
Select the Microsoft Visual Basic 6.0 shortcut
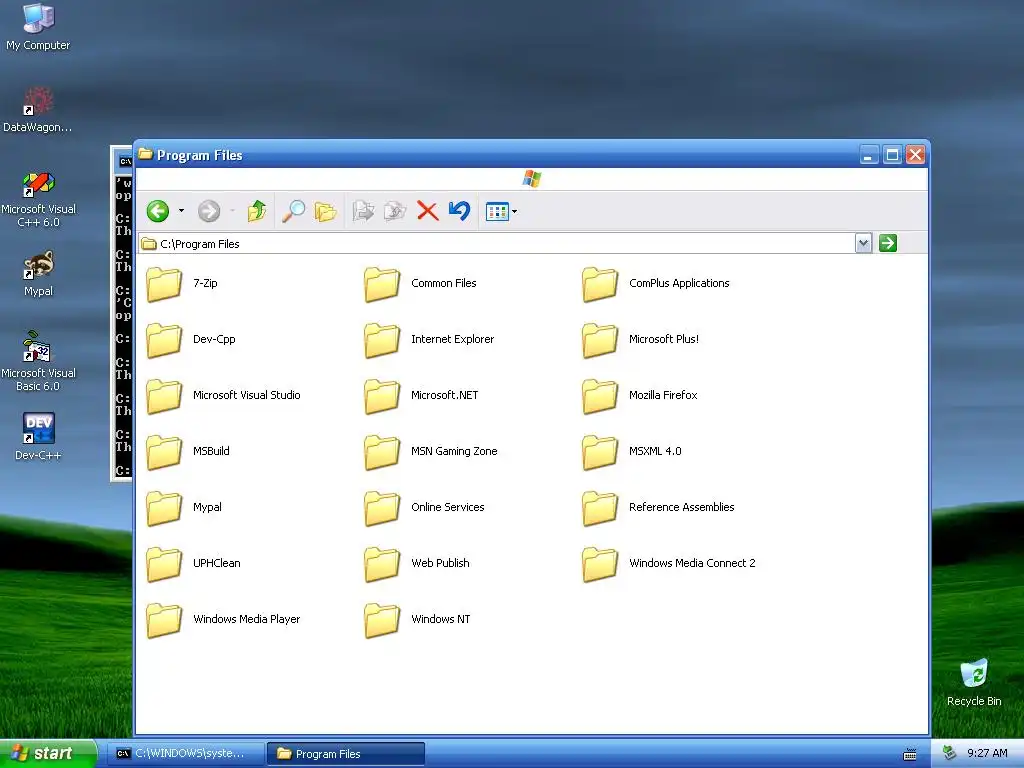[x=38, y=361]
